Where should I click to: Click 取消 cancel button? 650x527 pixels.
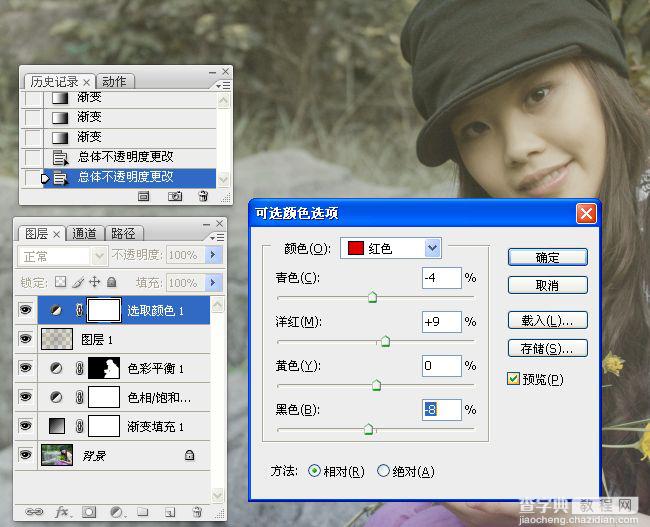pos(548,285)
